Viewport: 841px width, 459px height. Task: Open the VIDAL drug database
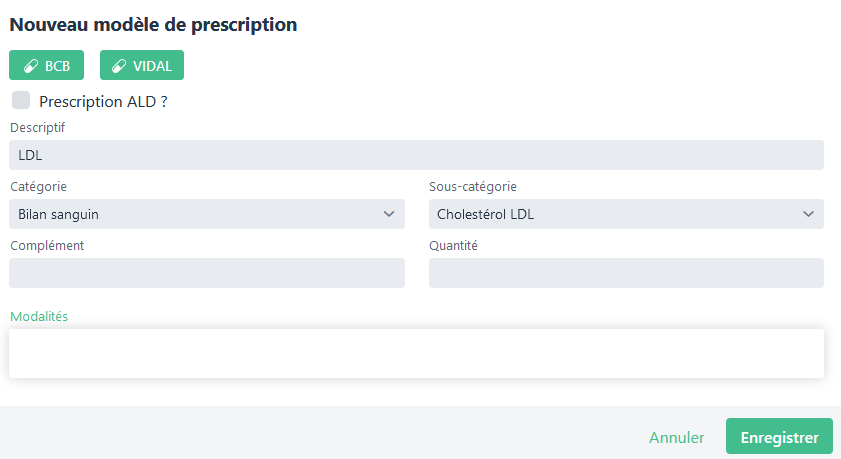[x=142, y=65]
